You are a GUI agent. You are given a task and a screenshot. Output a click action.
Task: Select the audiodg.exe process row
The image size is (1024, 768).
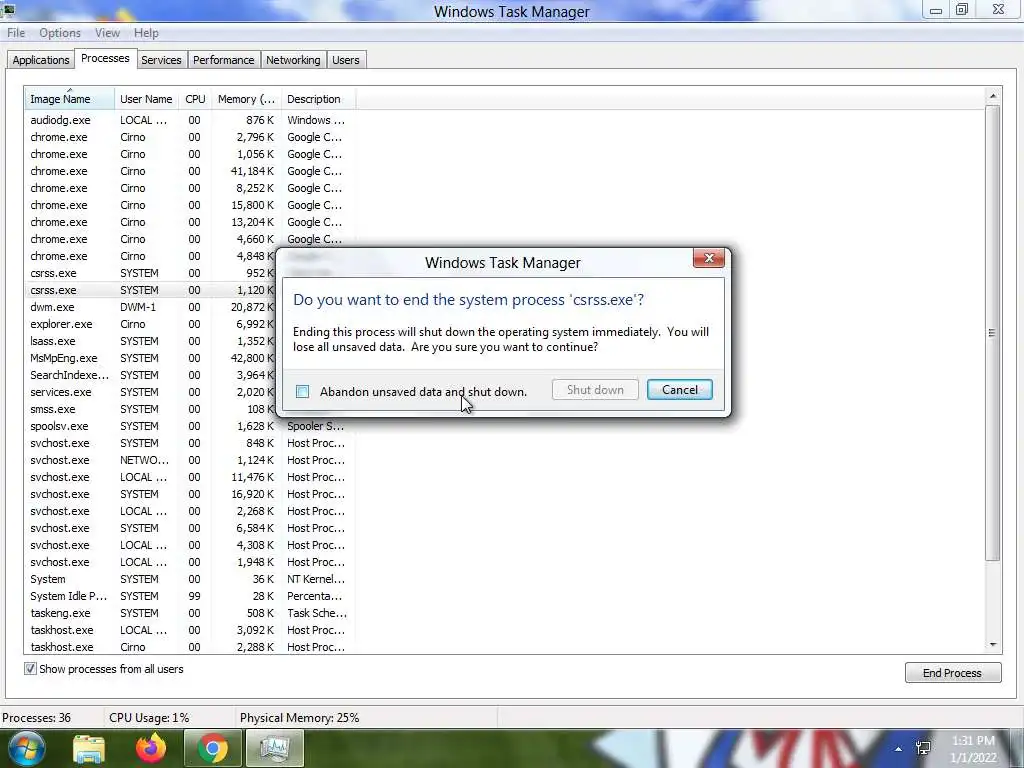point(189,120)
